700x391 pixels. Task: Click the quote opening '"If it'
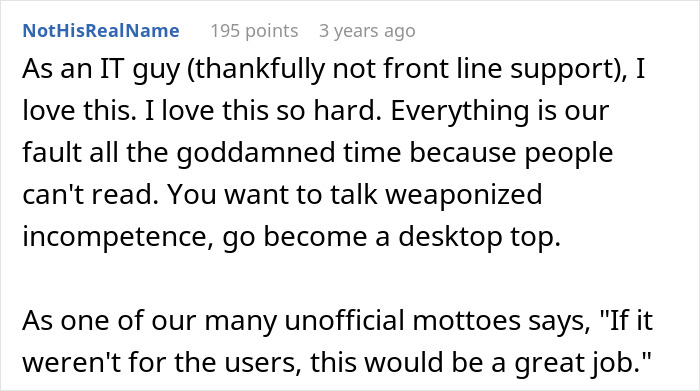coord(626,320)
